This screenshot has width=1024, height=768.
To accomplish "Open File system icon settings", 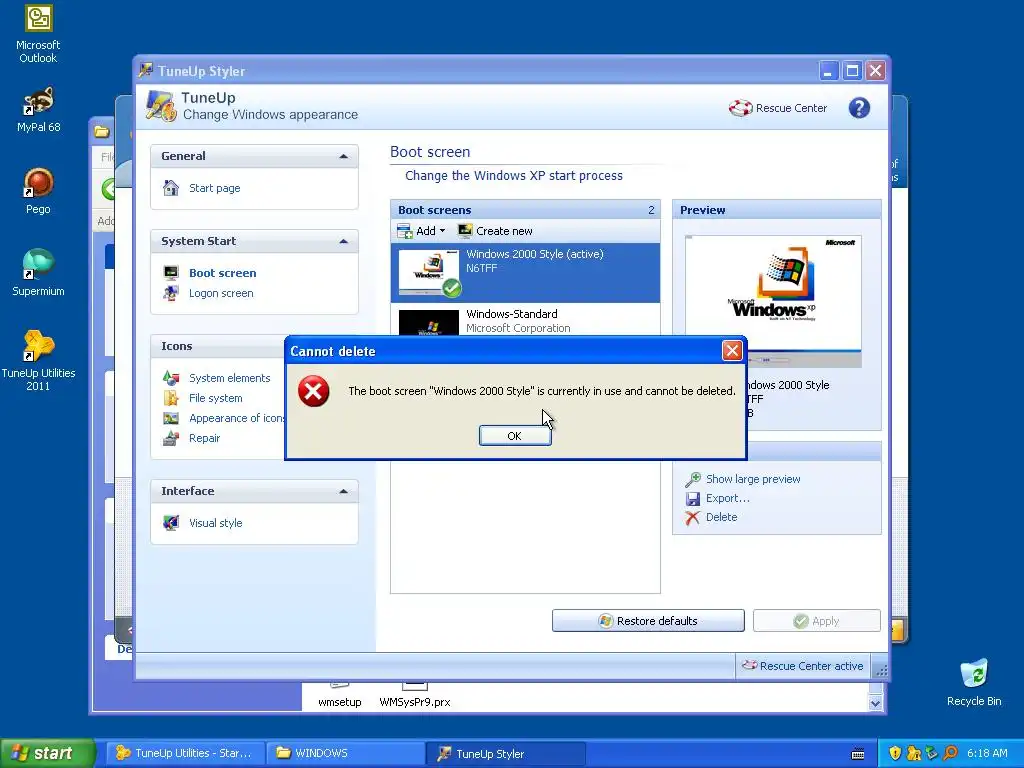I will pyautogui.click(x=216, y=398).
